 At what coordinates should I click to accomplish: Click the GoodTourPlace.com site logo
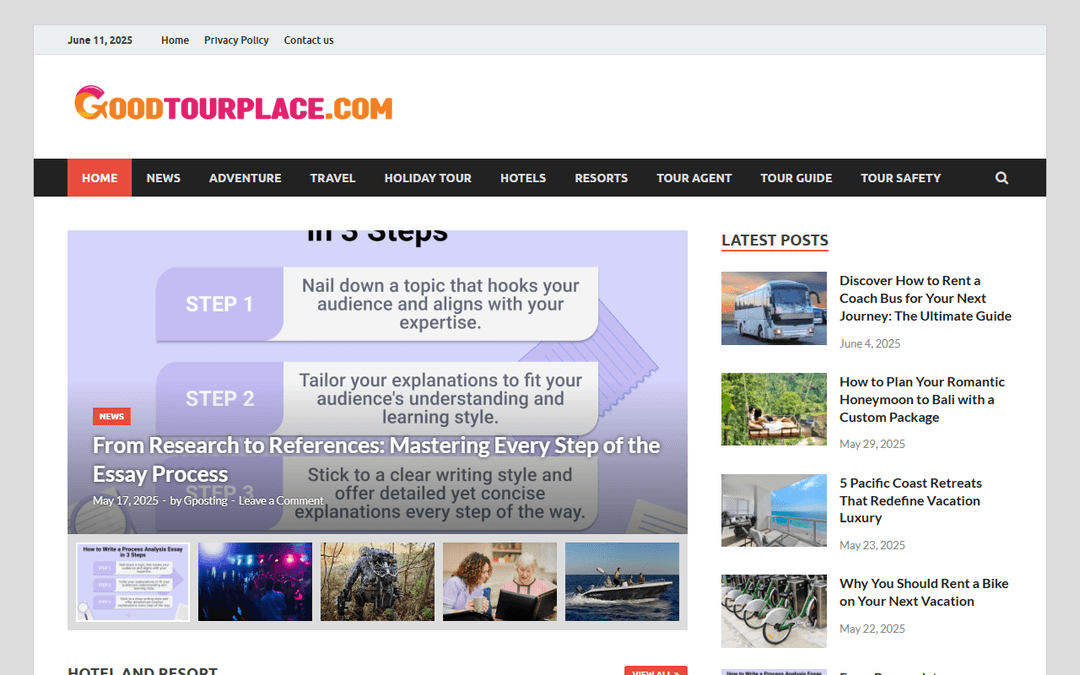pyautogui.click(x=233, y=103)
